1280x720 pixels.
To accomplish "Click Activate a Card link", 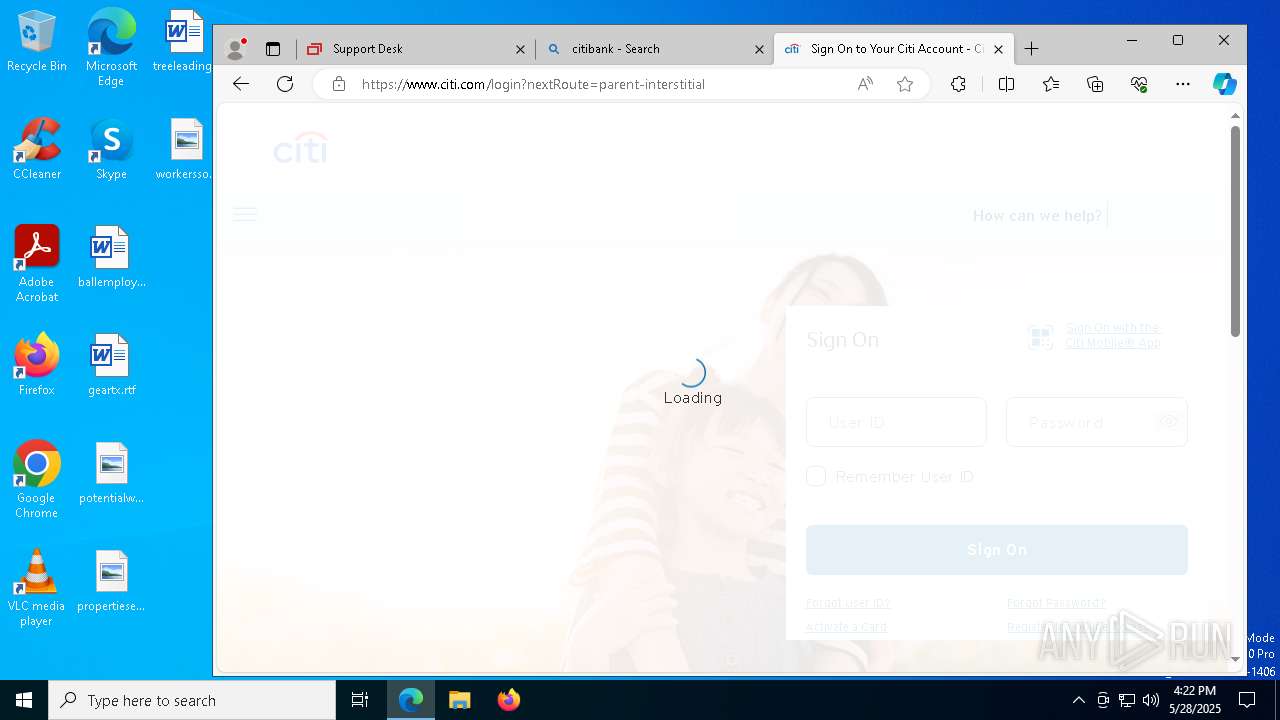I will point(846,627).
